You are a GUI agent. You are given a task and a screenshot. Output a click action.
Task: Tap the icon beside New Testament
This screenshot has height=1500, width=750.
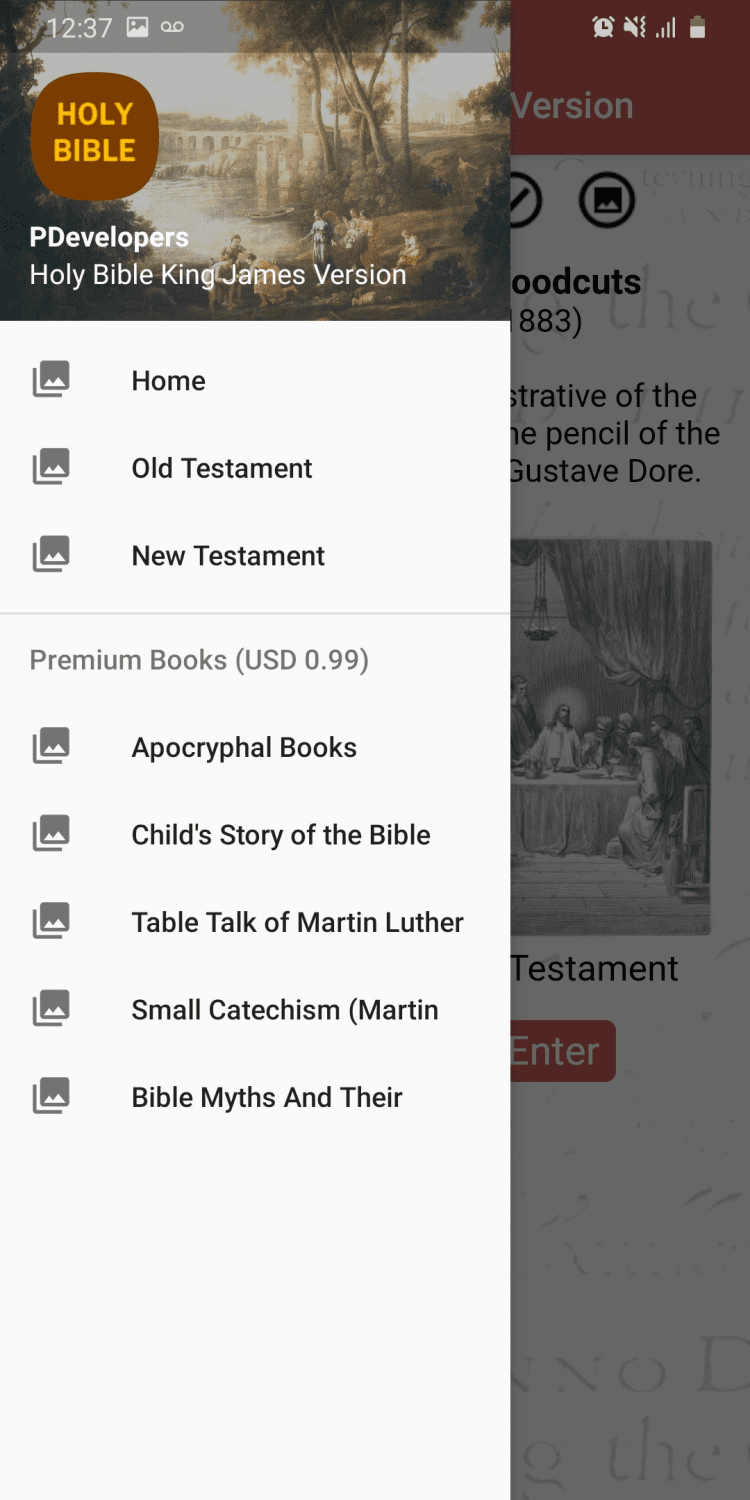51,555
